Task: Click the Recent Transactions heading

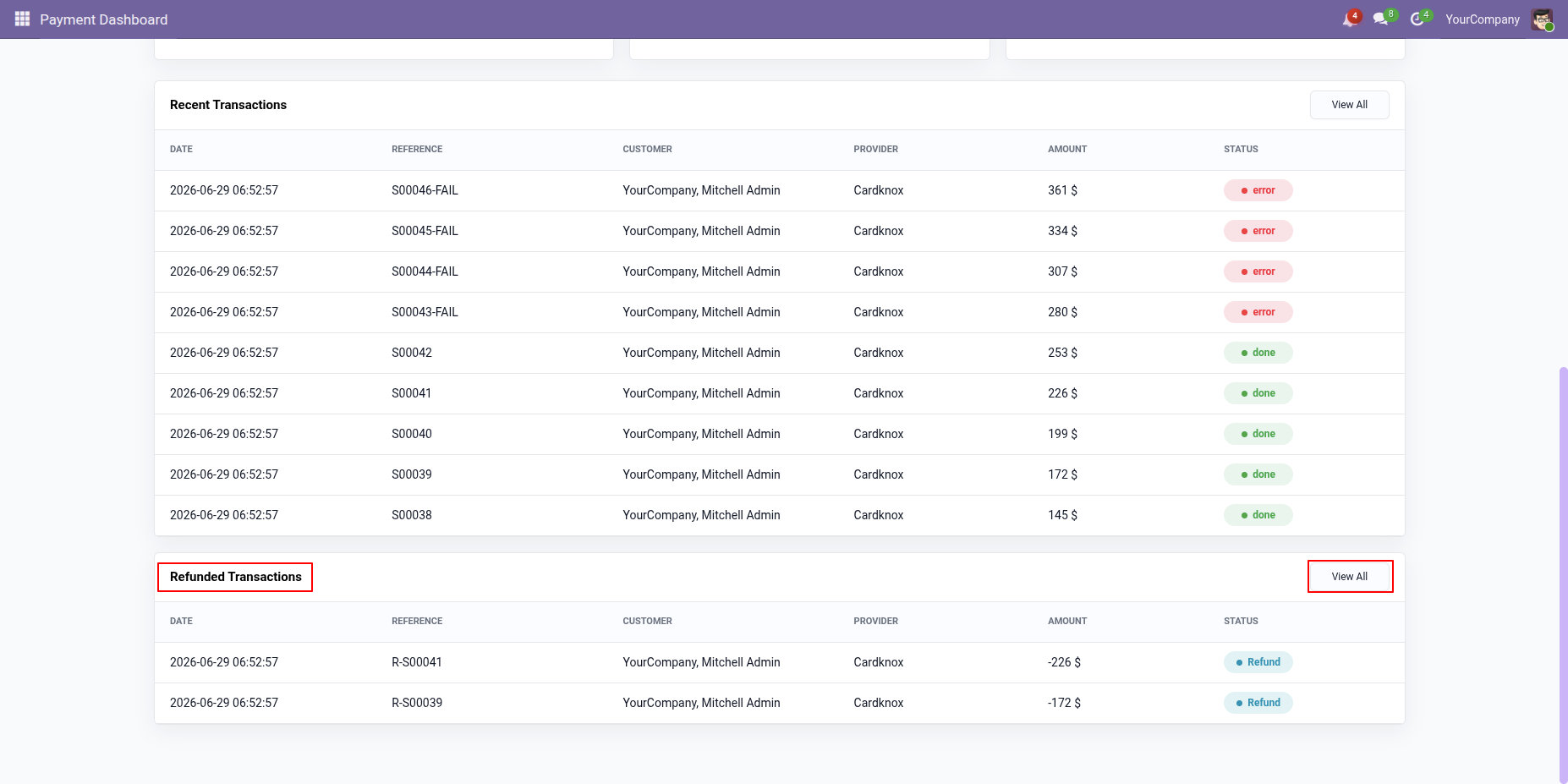Action: click(228, 105)
